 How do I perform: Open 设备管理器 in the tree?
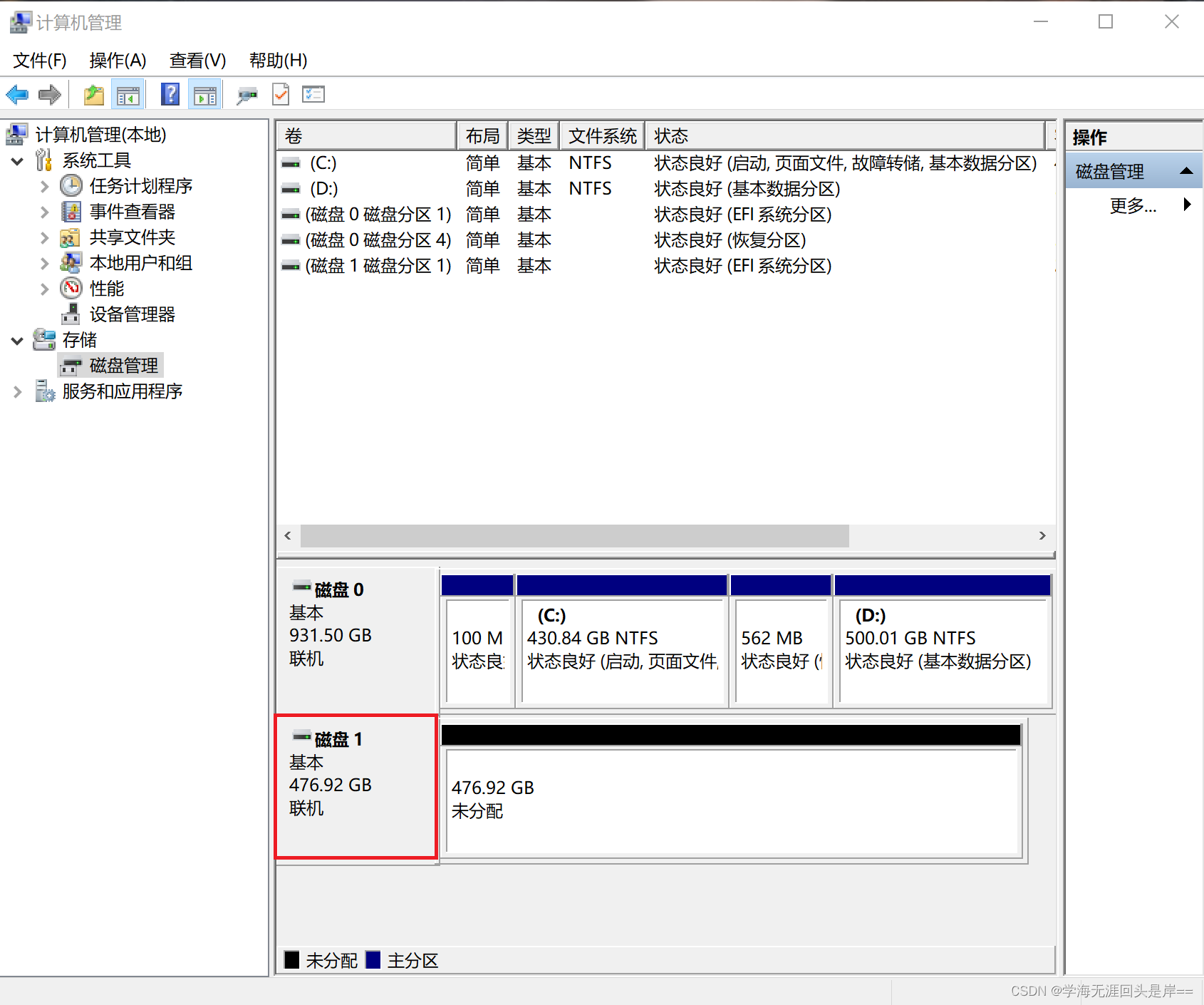tap(133, 314)
